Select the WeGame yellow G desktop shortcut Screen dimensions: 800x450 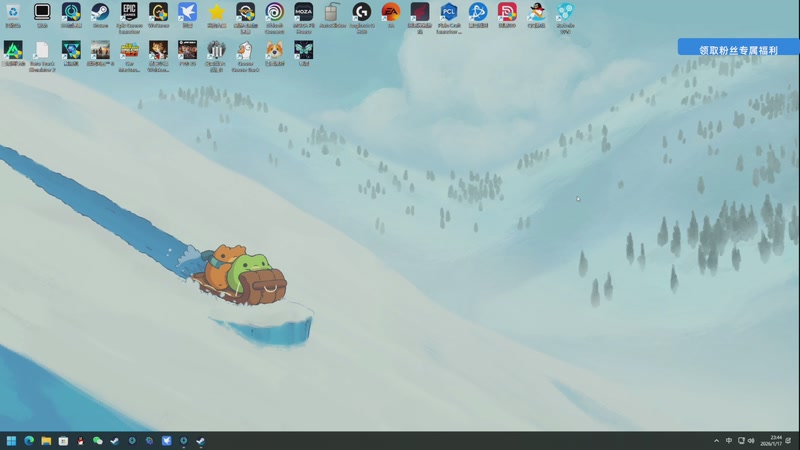click(158, 15)
